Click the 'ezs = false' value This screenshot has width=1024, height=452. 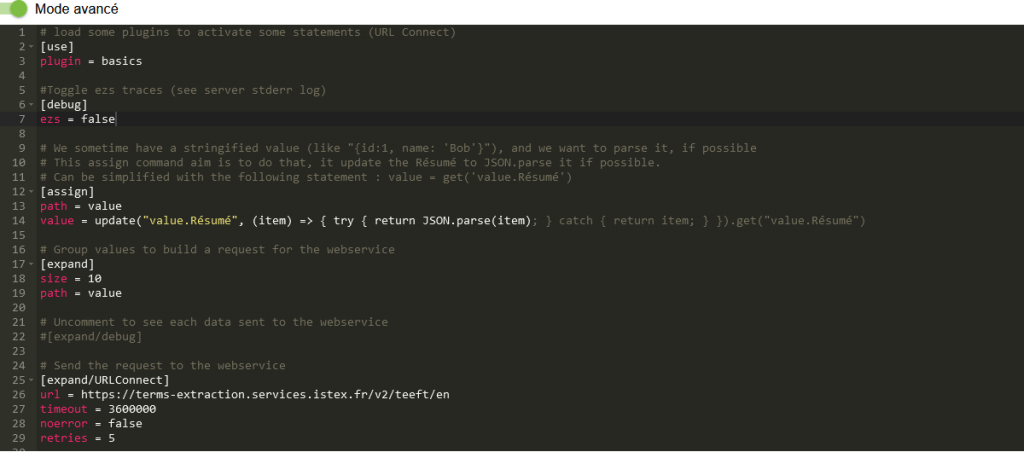click(97, 119)
